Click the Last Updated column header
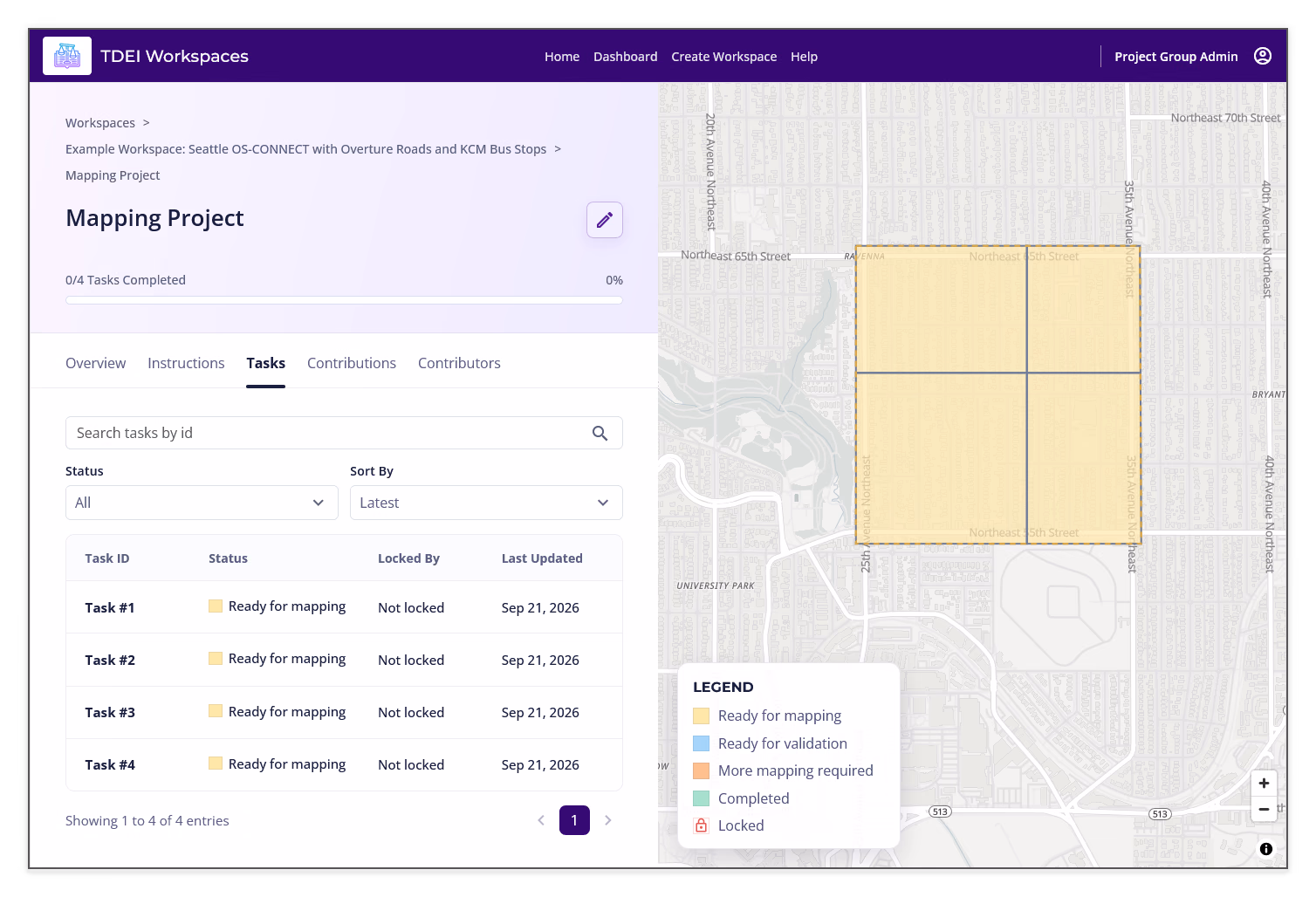The height and width of the screenshot is (897, 1316). pyautogui.click(x=542, y=558)
